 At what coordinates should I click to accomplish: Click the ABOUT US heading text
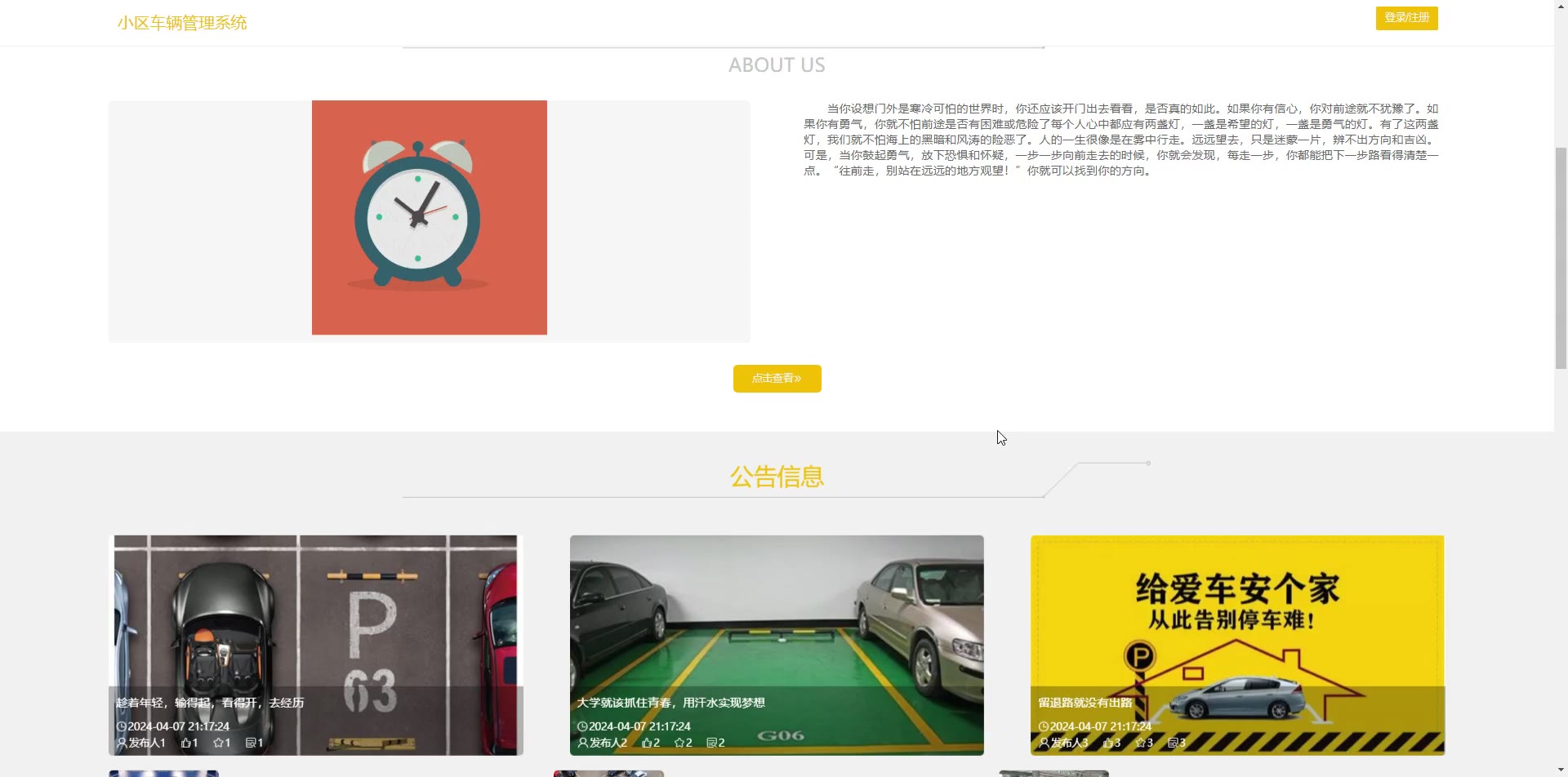777,65
